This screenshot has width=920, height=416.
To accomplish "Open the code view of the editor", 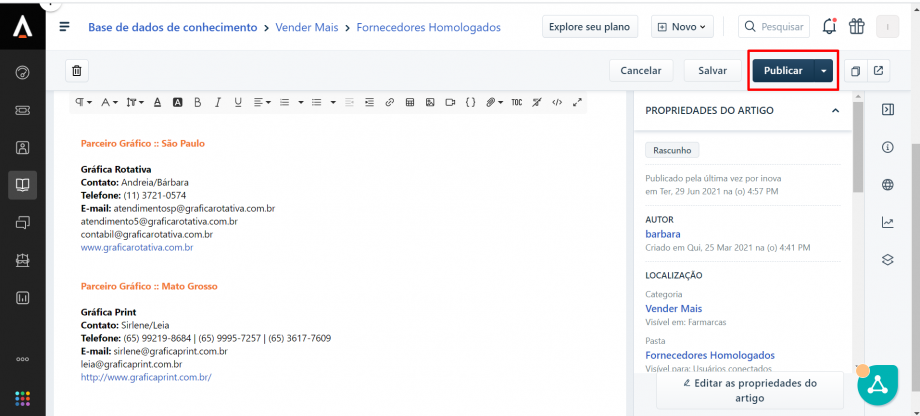I will tap(557, 102).
